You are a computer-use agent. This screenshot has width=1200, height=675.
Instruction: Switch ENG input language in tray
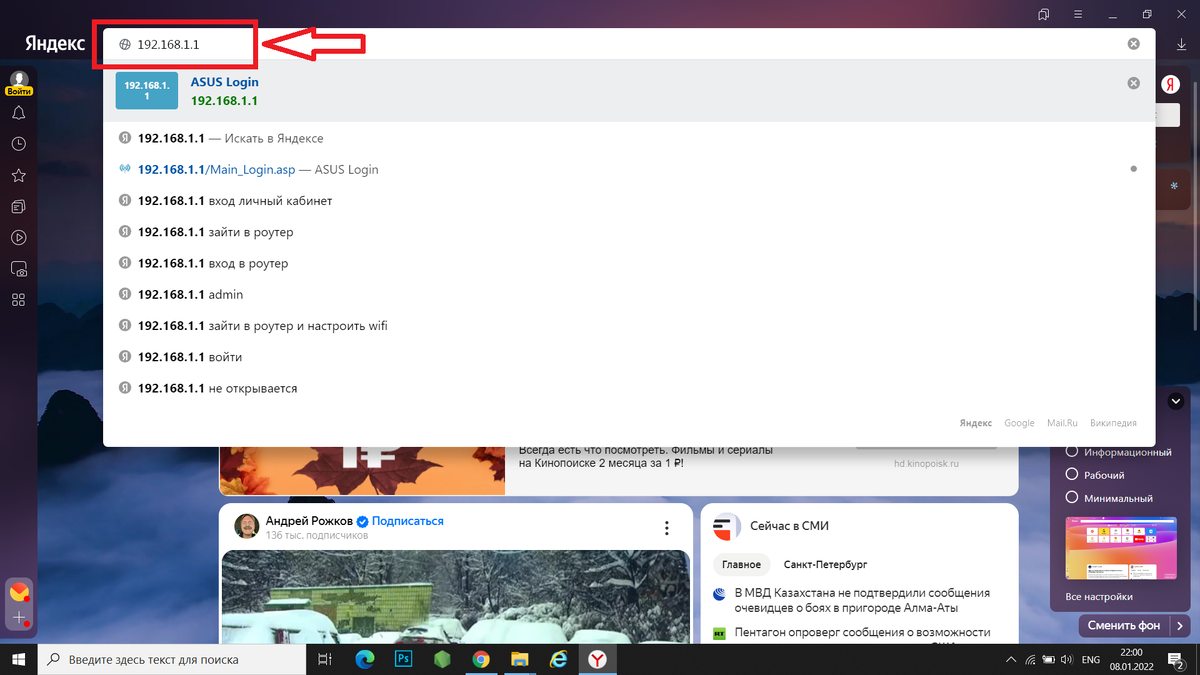click(1093, 660)
